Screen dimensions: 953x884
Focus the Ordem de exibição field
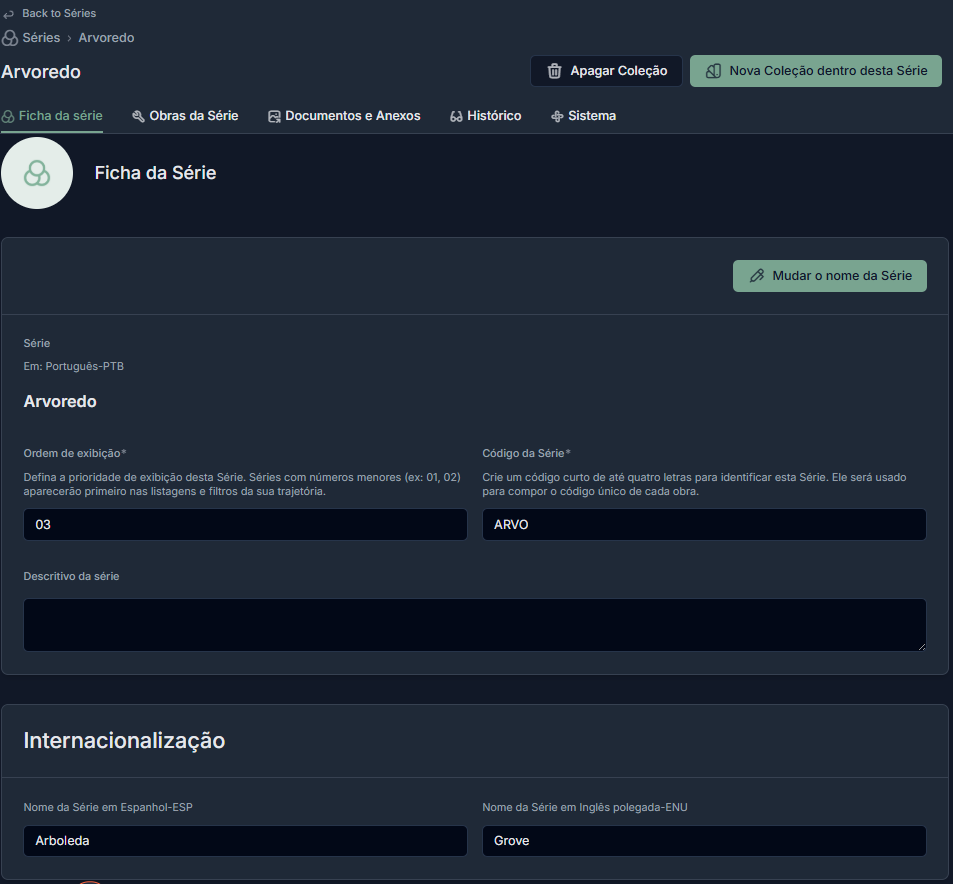(x=245, y=525)
